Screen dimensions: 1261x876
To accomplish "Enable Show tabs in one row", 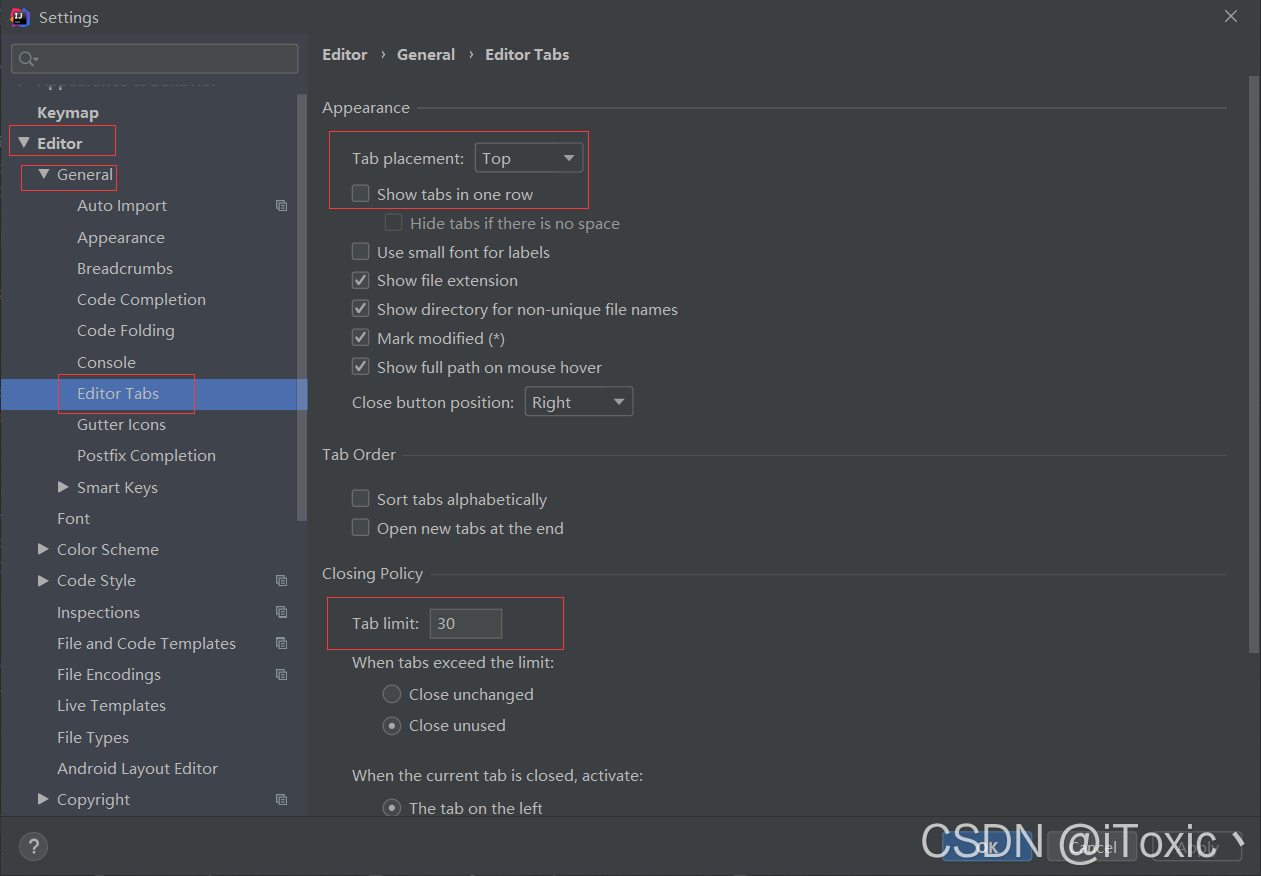I will [360, 194].
